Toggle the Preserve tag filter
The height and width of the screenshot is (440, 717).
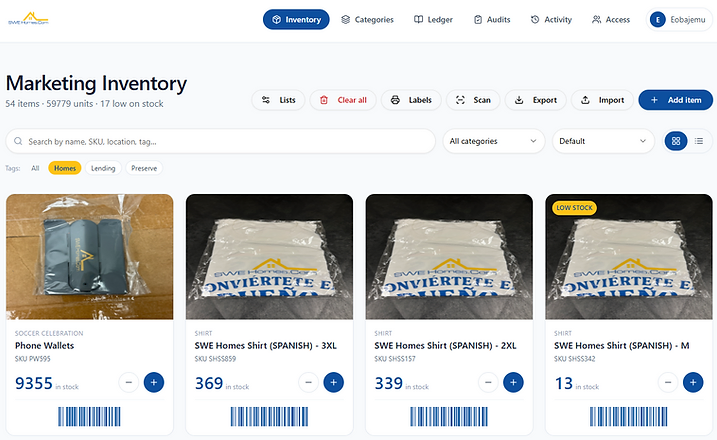tap(144, 168)
